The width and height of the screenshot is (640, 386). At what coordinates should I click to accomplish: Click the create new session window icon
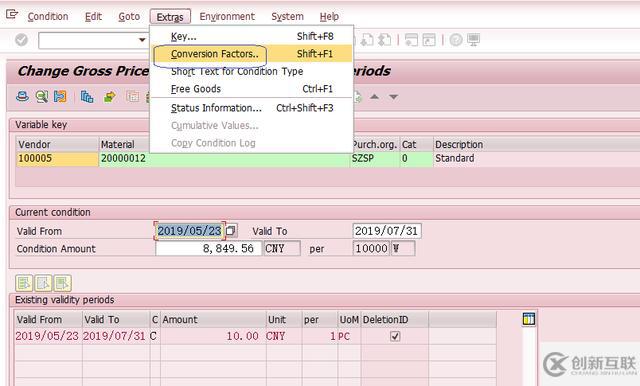[411, 40]
